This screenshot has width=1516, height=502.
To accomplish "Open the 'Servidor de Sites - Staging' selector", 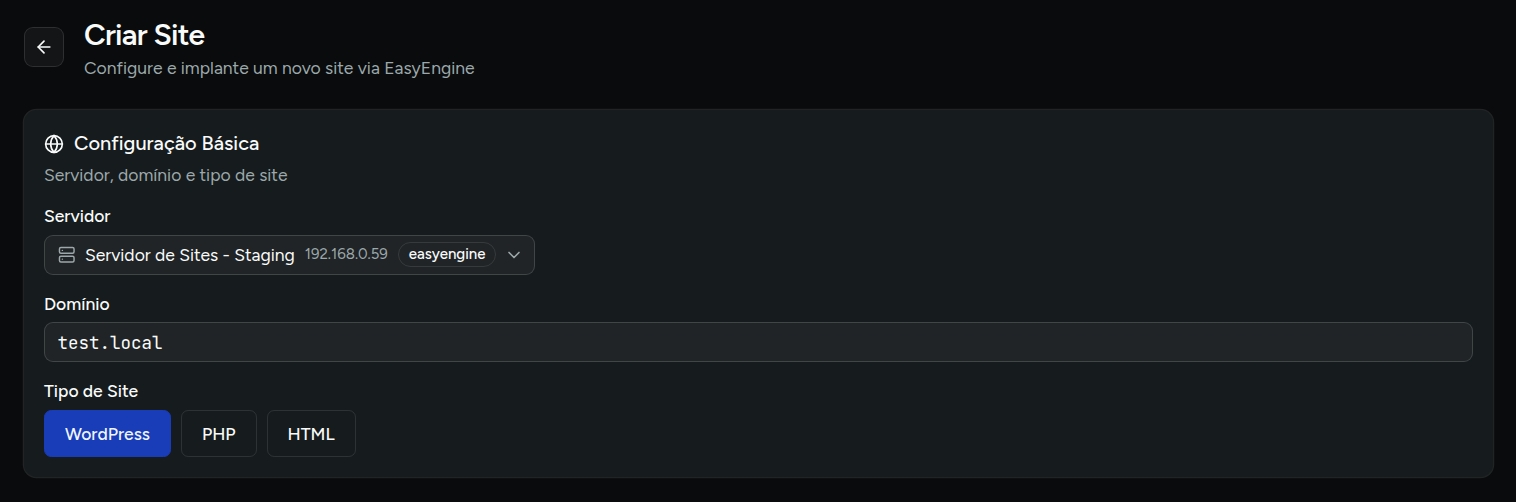I will coord(190,255).
